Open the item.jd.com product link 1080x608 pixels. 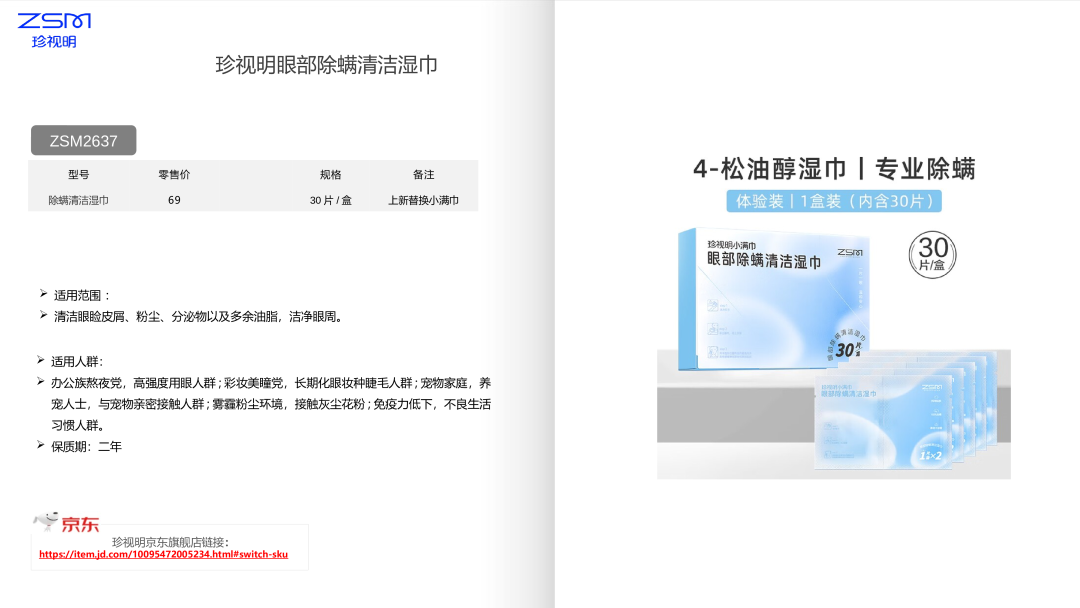pos(163,554)
